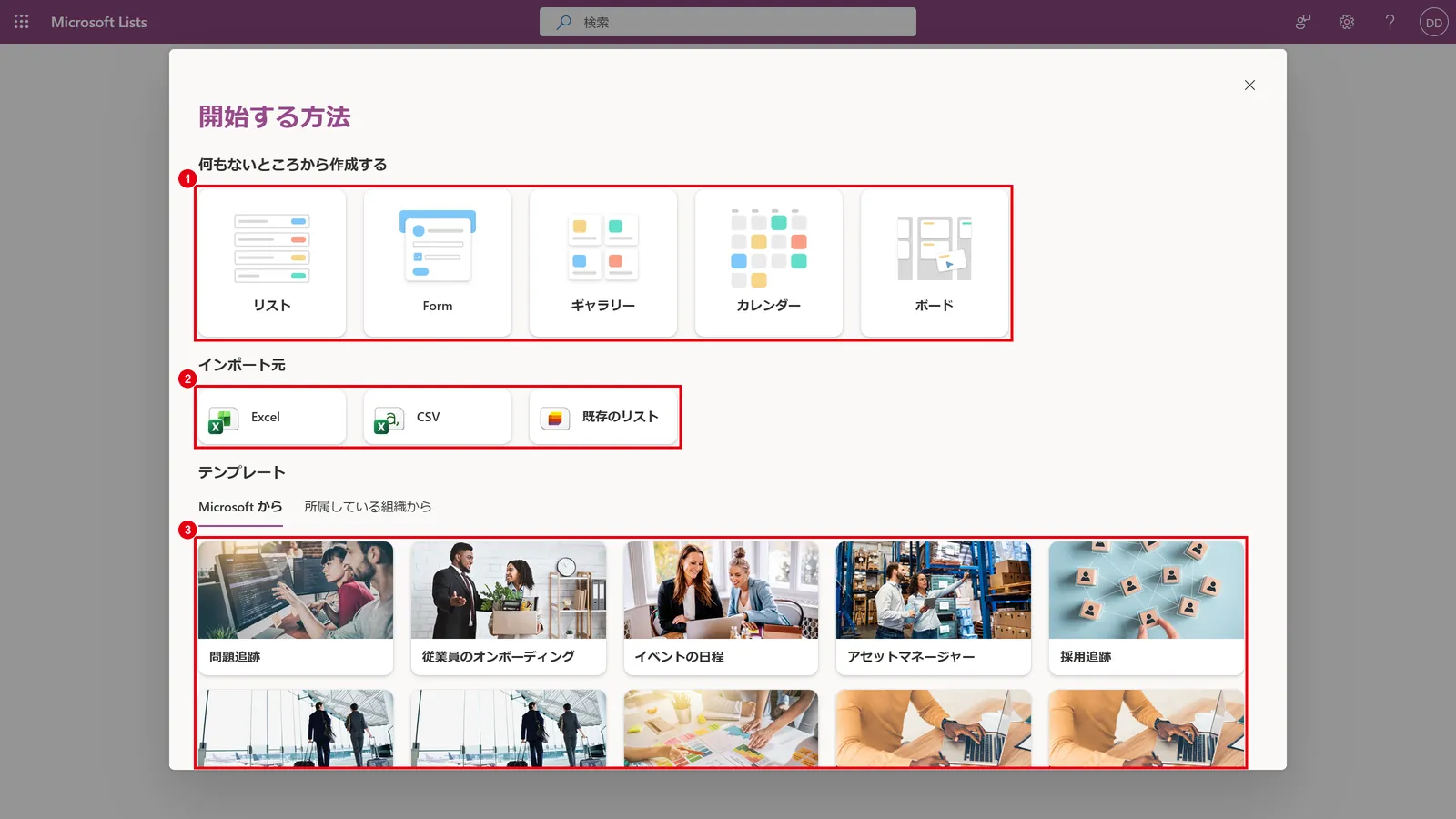Viewport: 1456px width, 819px height.
Task: Create a new Form list
Action: [x=438, y=263]
